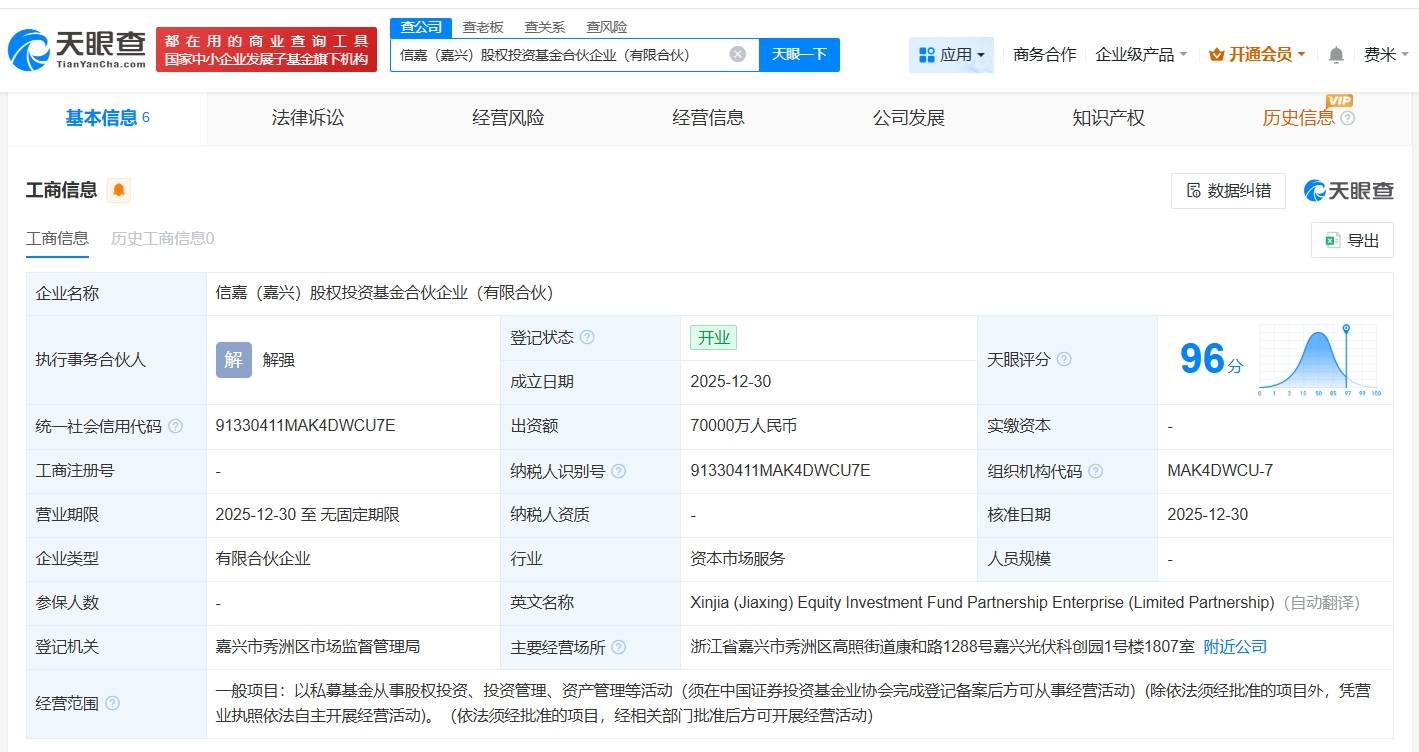Viewport: 1419px width, 752px height.
Task: Open the 历史工商信息 sub-tab
Action: 162,238
